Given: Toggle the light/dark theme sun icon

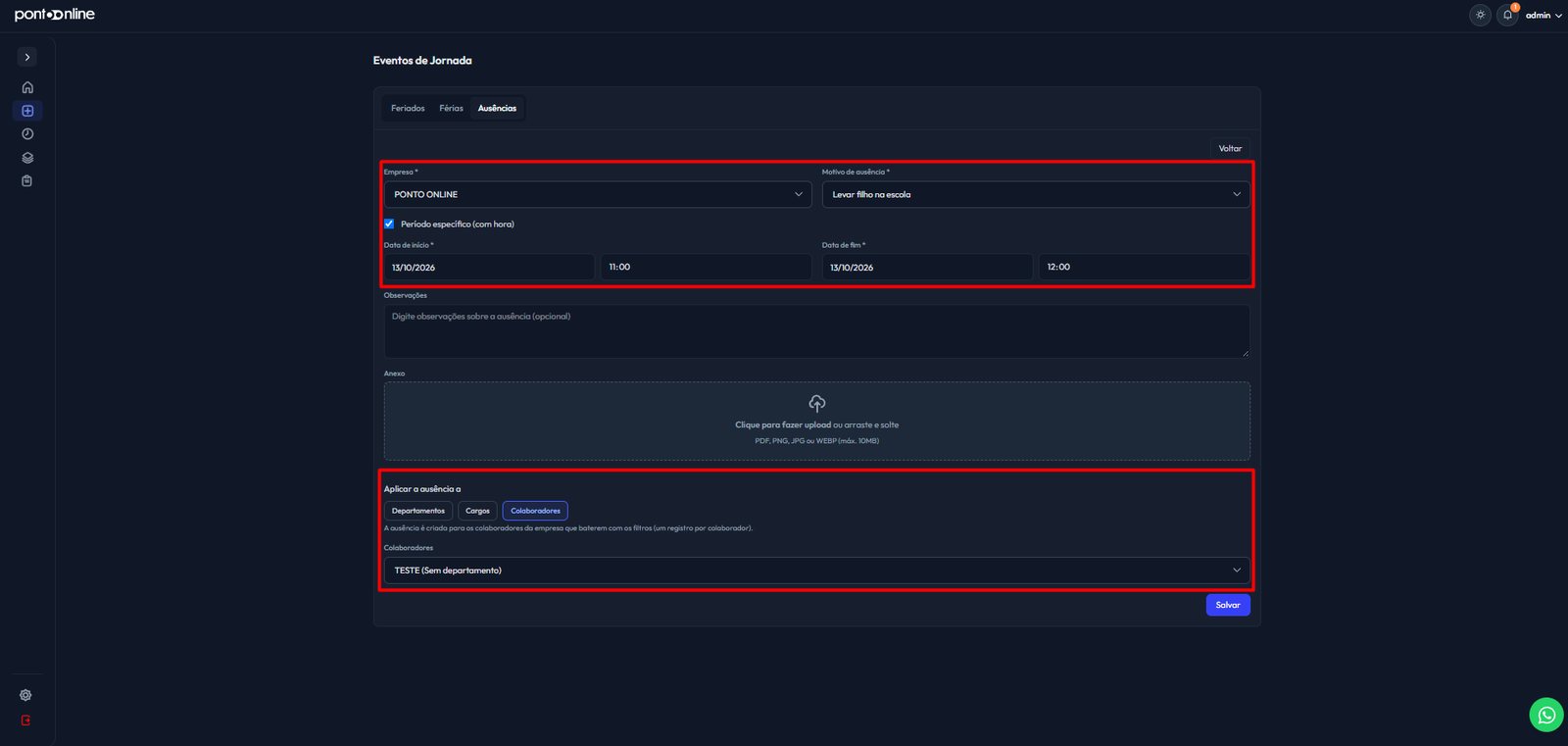Looking at the screenshot, I should click(1481, 15).
